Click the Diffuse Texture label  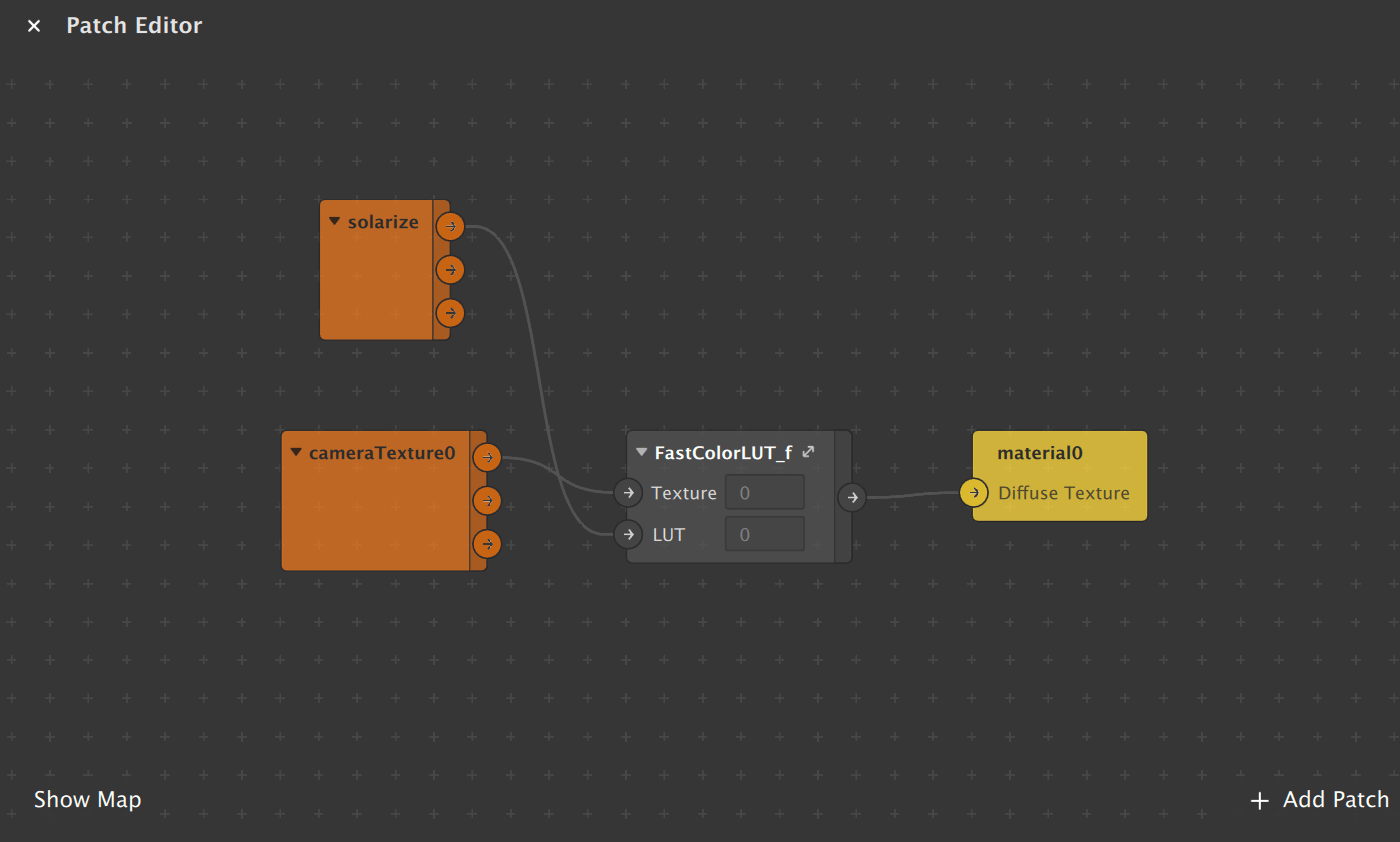point(1064,493)
